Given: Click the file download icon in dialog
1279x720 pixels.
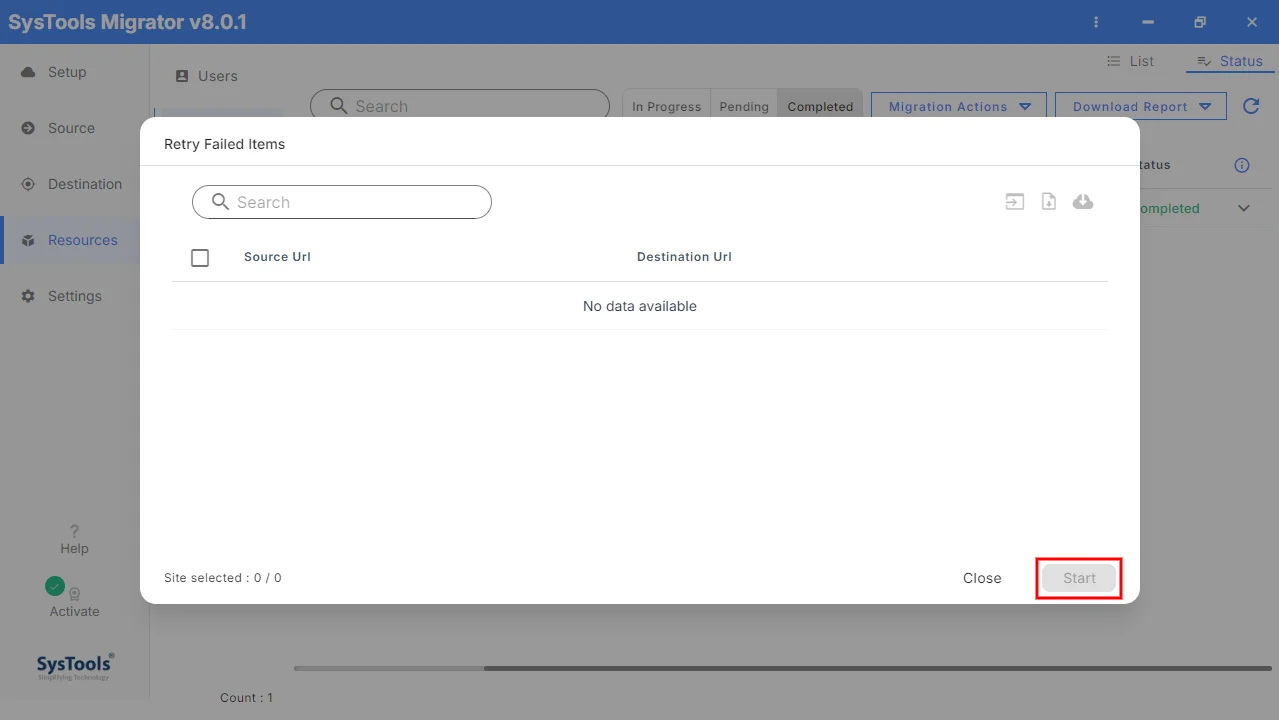Looking at the screenshot, I should [1049, 202].
